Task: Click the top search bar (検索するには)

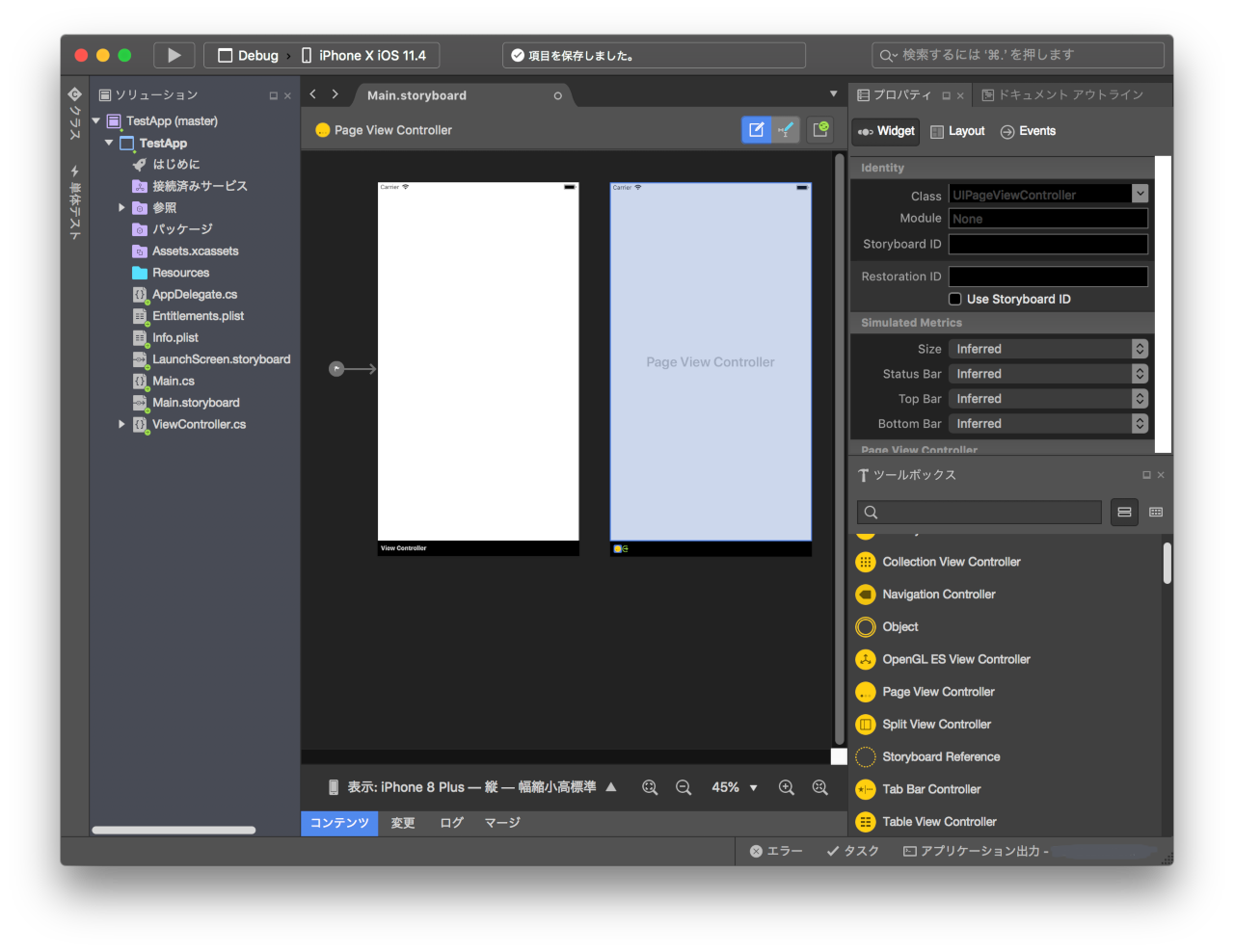Action: pyautogui.click(x=1016, y=55)
